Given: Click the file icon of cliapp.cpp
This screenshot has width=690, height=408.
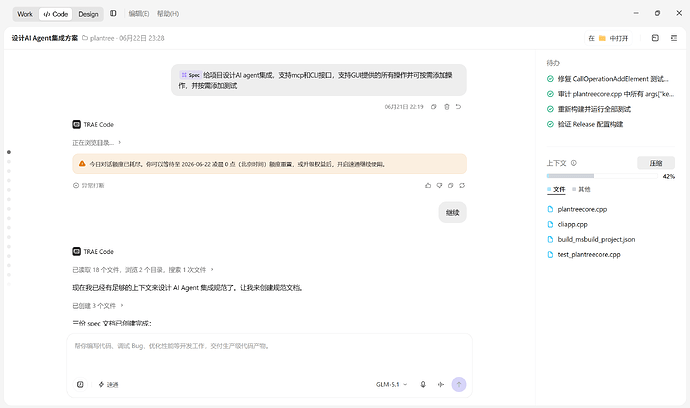Looking at the screenshot, I should (550, 224).
